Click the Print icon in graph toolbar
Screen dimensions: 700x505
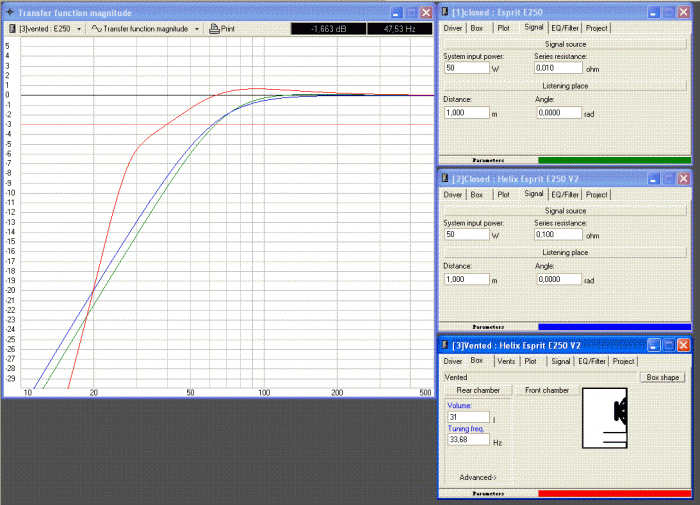coord(214,29)
